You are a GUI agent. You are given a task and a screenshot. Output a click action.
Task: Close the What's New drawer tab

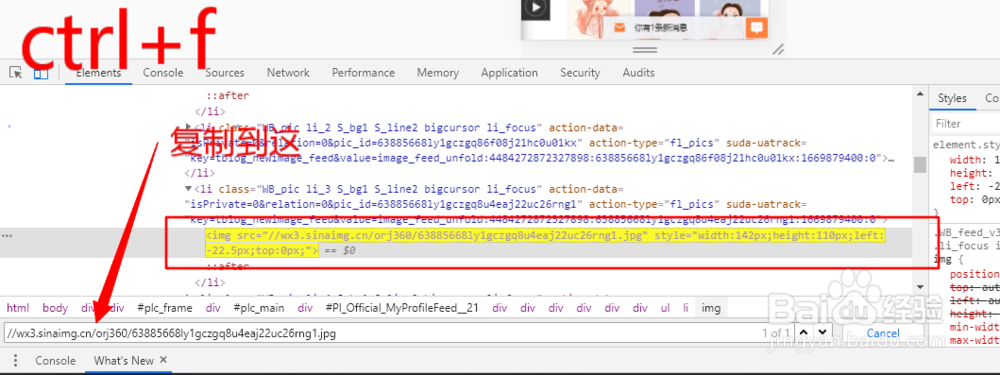(x=163, y=360)
